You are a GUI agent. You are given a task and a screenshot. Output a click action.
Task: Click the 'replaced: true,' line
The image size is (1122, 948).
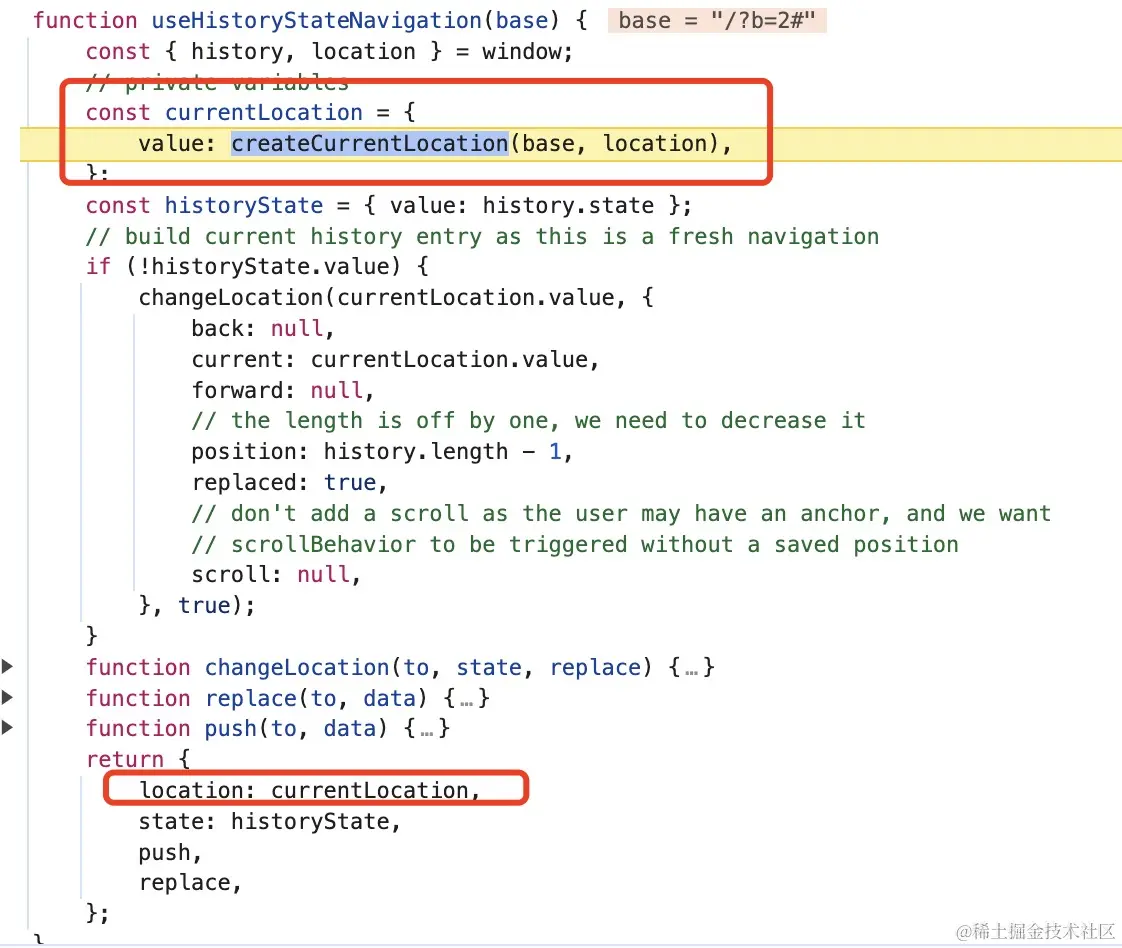[x=289, y=483]
